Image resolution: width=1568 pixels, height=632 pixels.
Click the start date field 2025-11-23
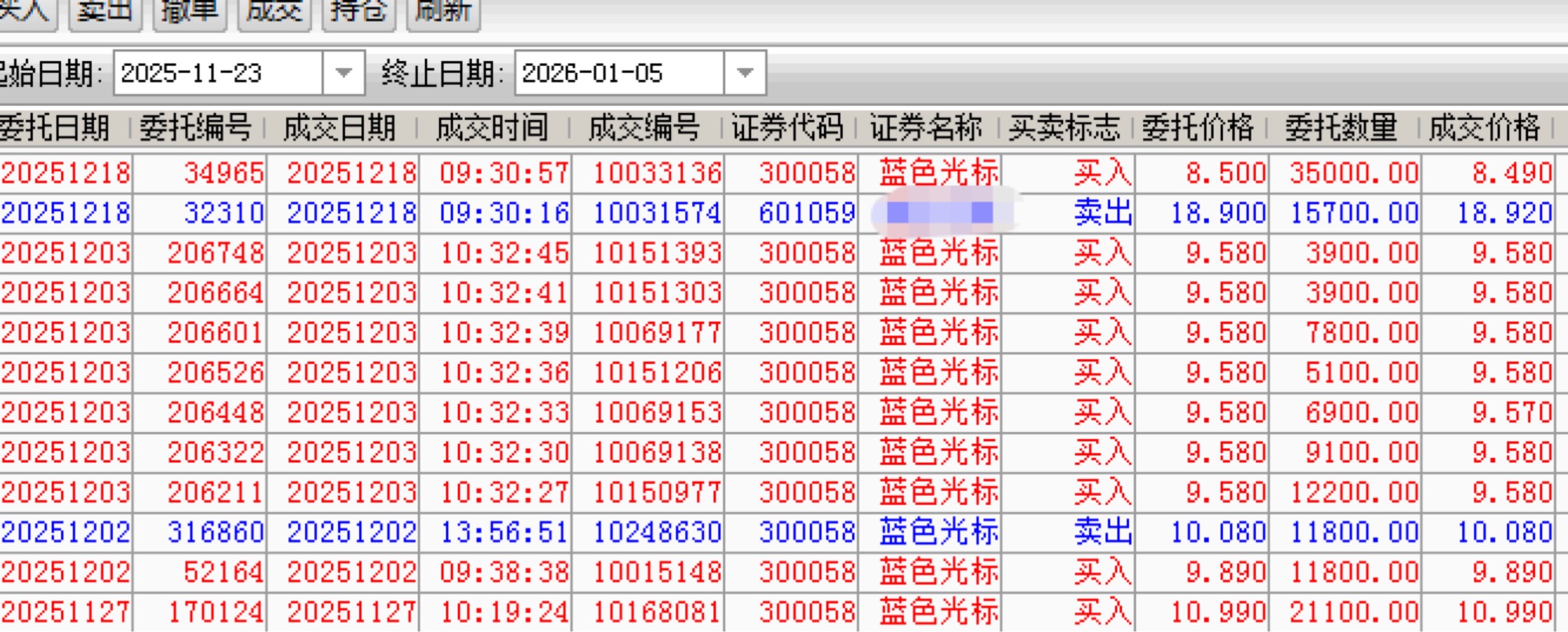click(218, 73)
